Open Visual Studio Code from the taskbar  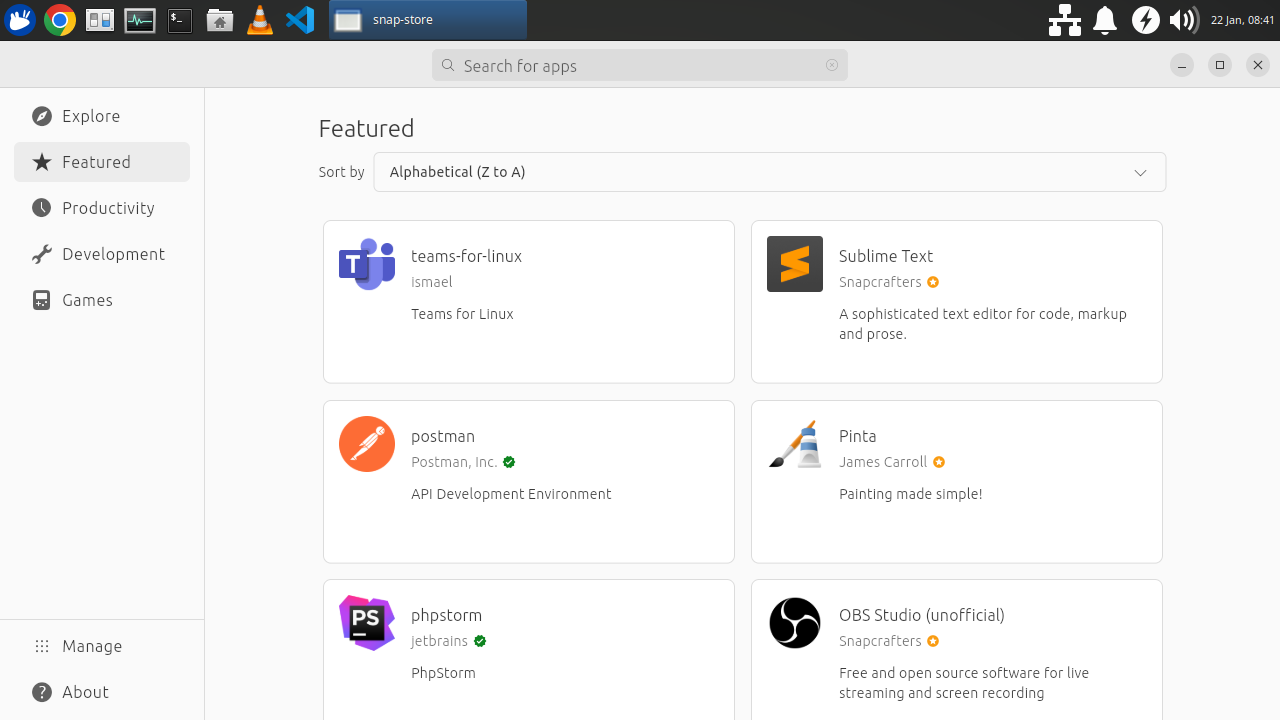(x=300, y=20)
